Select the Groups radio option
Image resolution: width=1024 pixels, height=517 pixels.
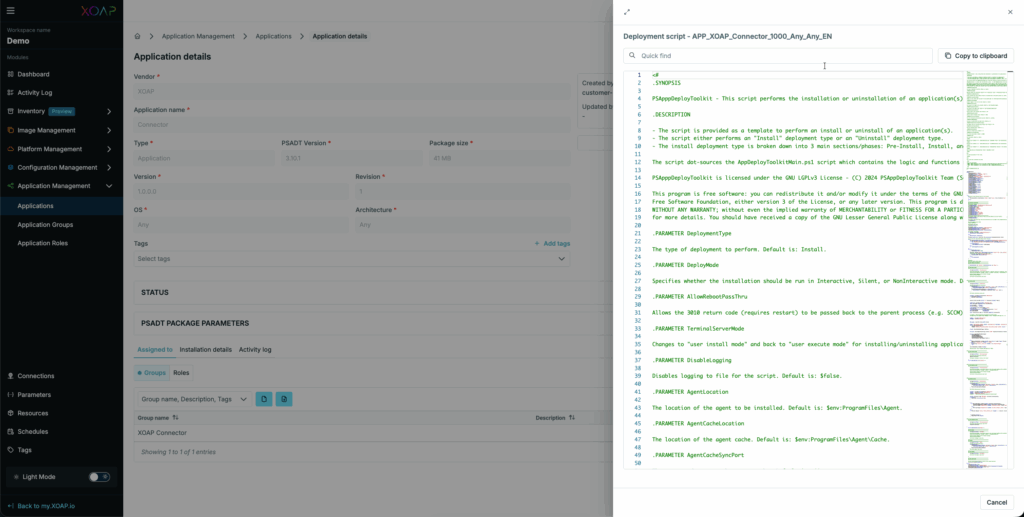click(151, 372)
